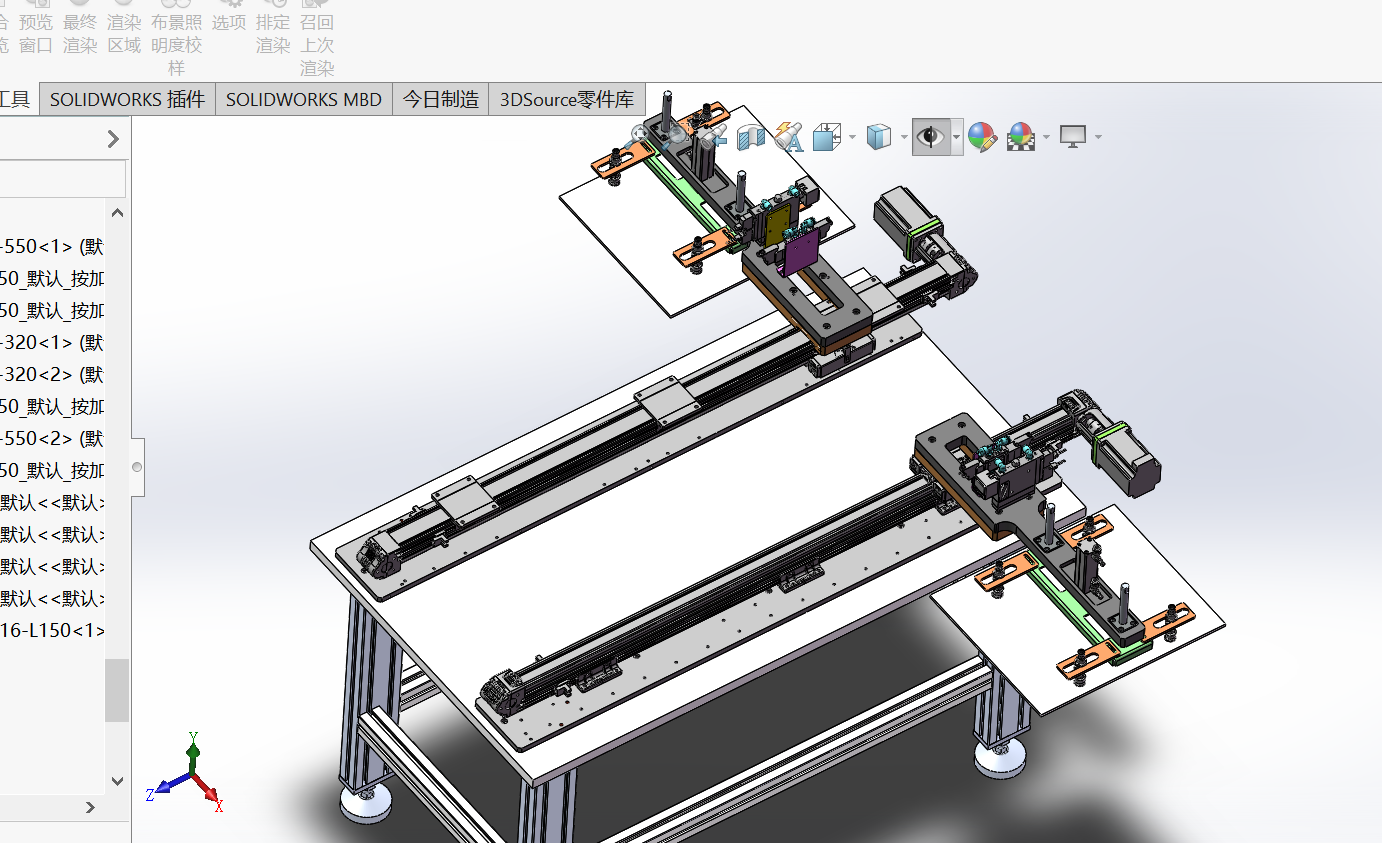Select tree row "-320<2> (默"

tap(52, 374)
